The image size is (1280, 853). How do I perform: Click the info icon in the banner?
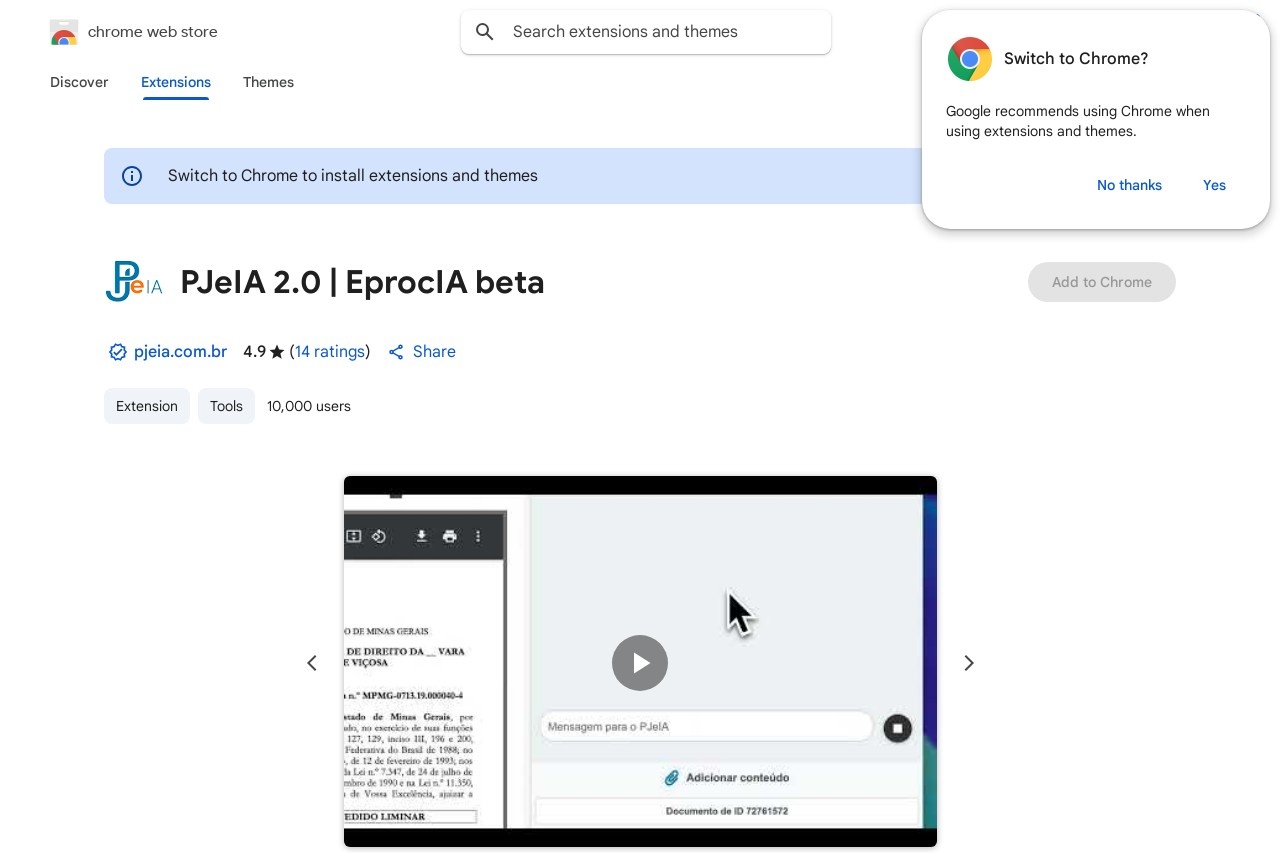pyautogui.click(x=132, y=176)
